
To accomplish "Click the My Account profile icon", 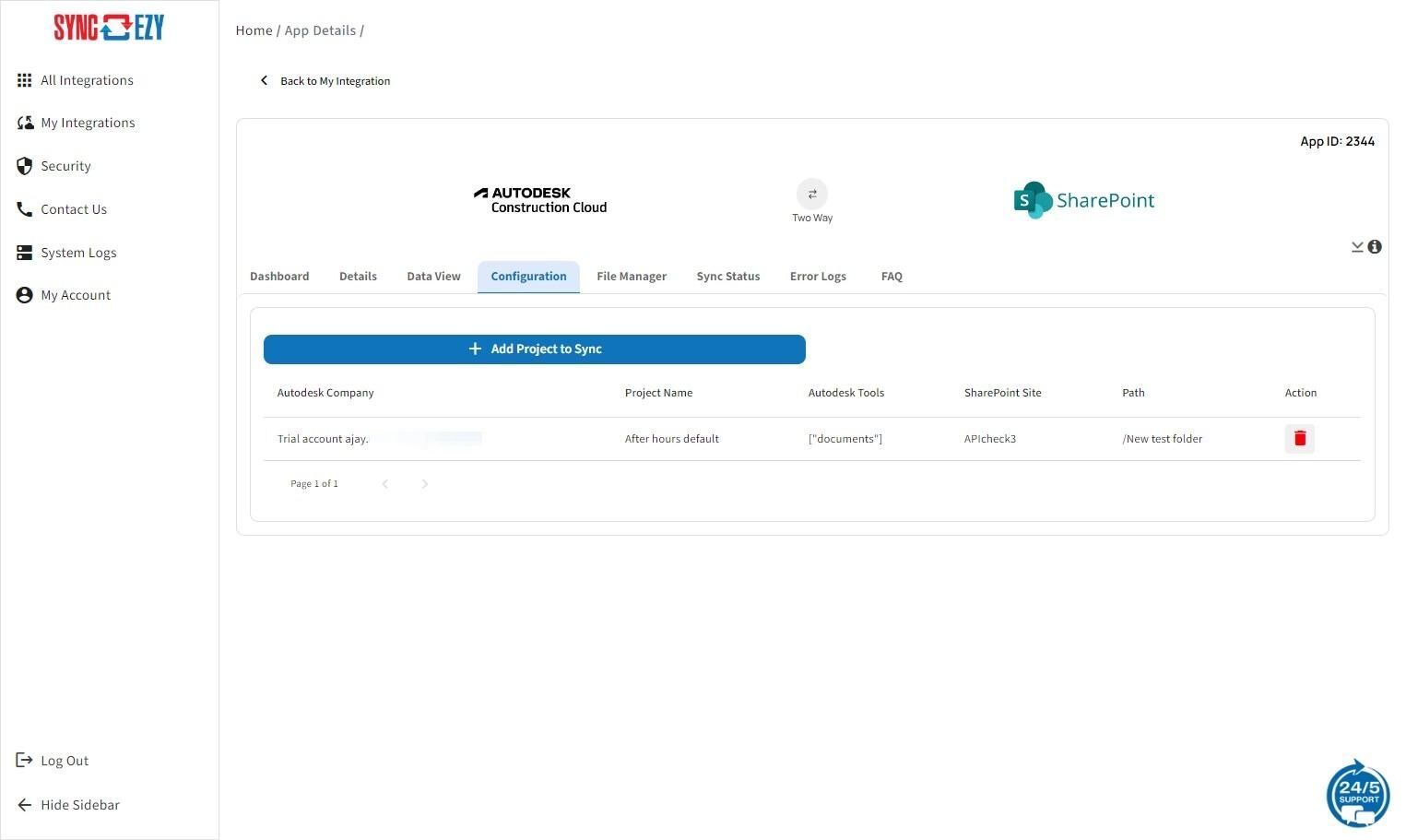I will coord(25,295).
